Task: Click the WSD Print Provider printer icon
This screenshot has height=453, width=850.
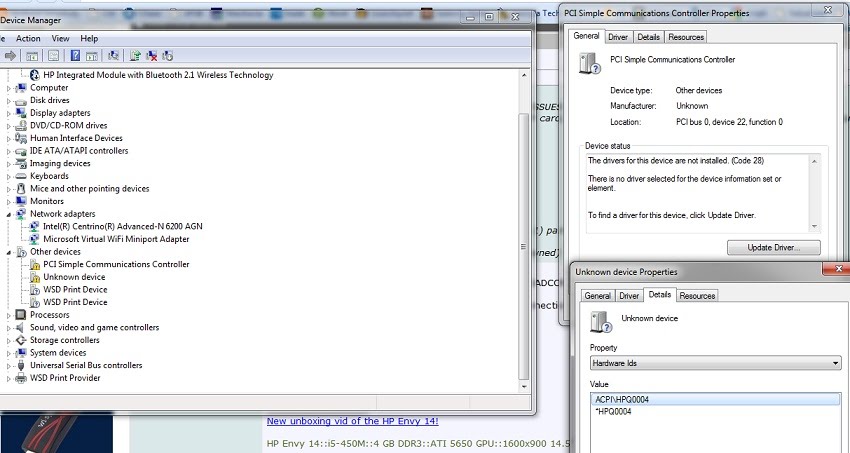Action: pyautogui.click(x=21, y=378)
